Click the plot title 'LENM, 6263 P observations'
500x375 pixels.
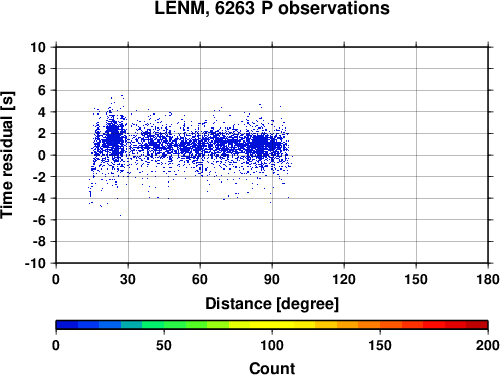pos(272,8)
